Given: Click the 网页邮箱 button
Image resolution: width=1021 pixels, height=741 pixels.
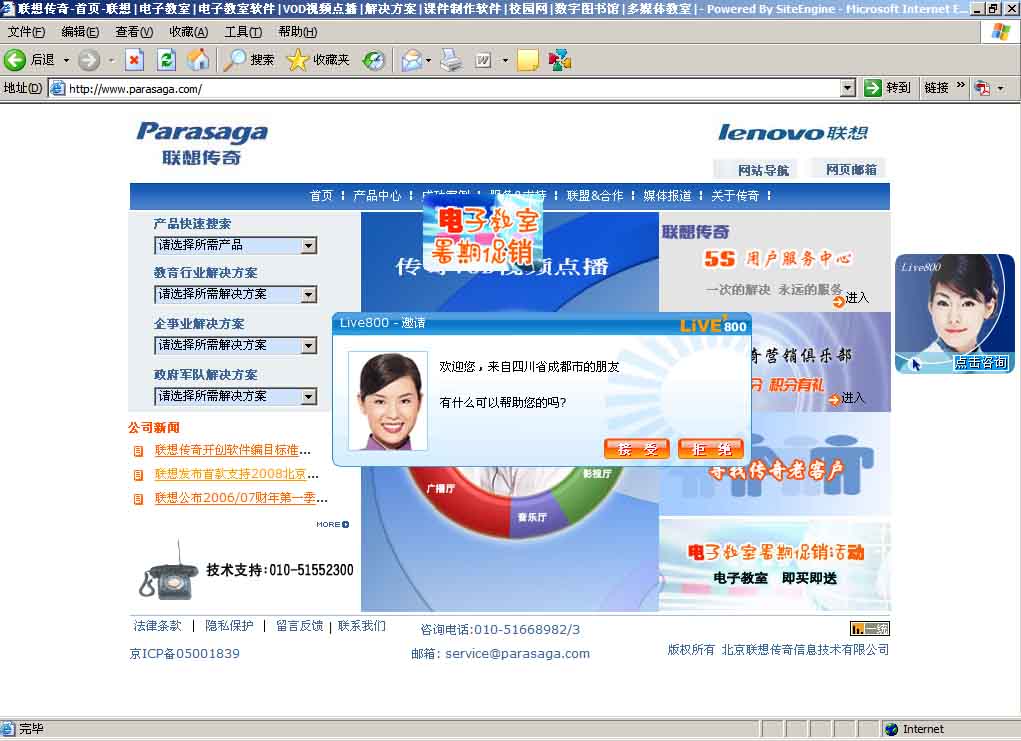Looking at the screenshot, I should click(849, 170).
